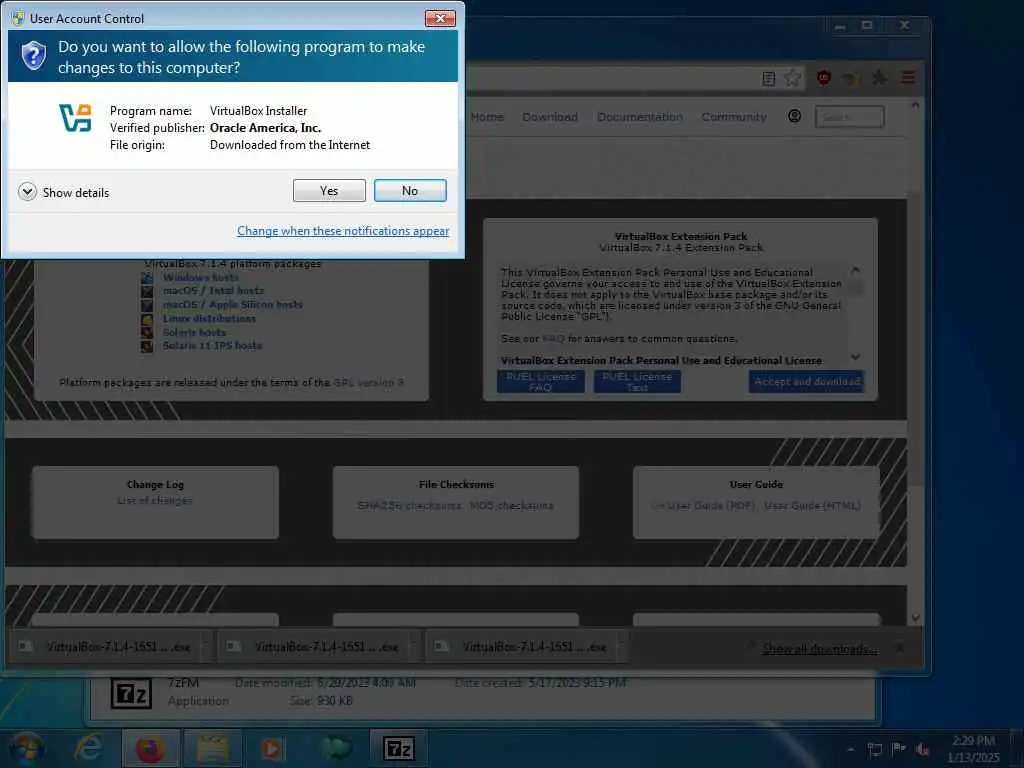Click Yes in the User Account Control dialog

point(329,191)
